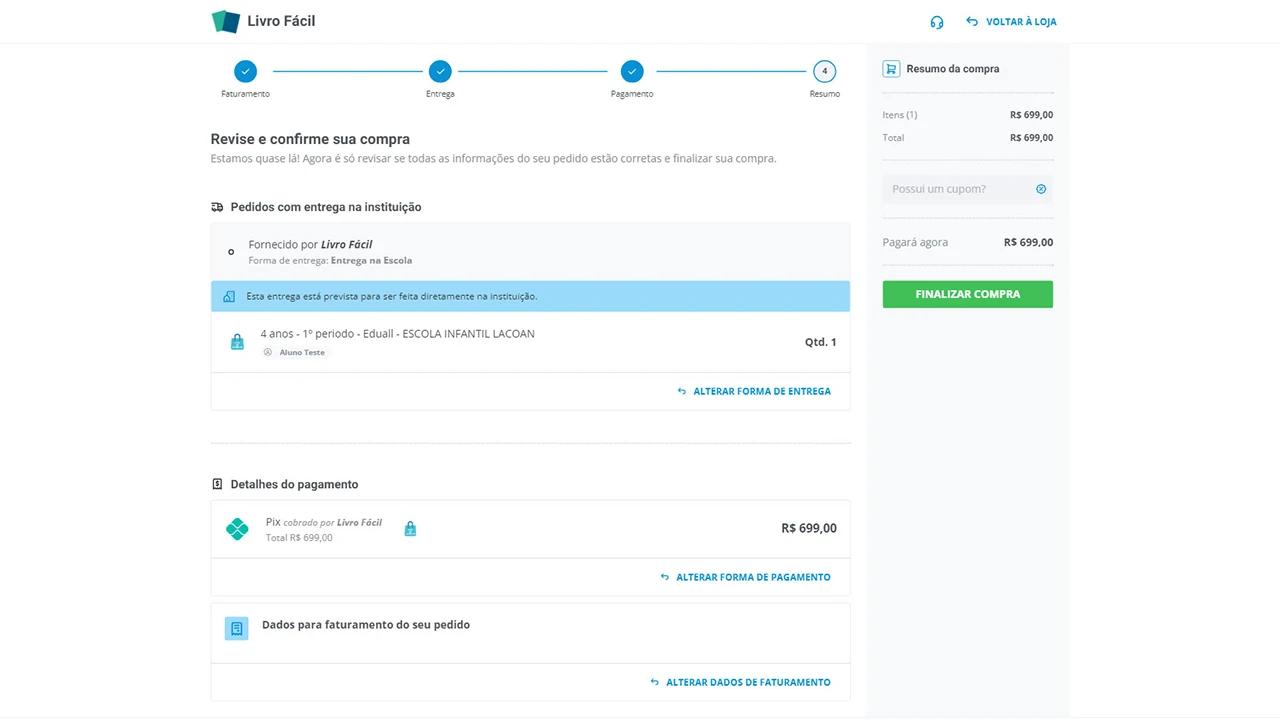Screen dimensions: 1280x720
Task: Click the Pix payment logo icon
Action: coord(237,529)
